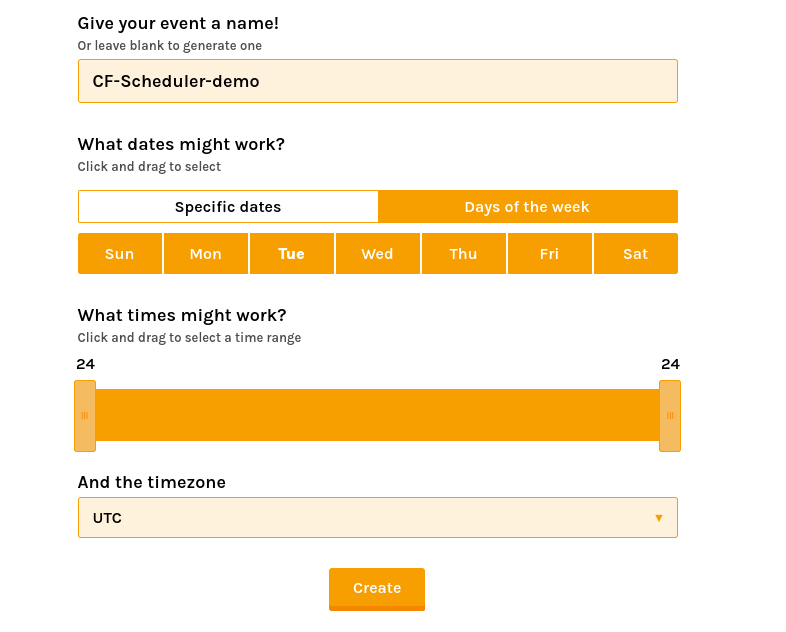The height and width of the screenshot is (632, 786).
Task: Click the timezone dropdown arrow icon
Action: [x=658, y=518]
